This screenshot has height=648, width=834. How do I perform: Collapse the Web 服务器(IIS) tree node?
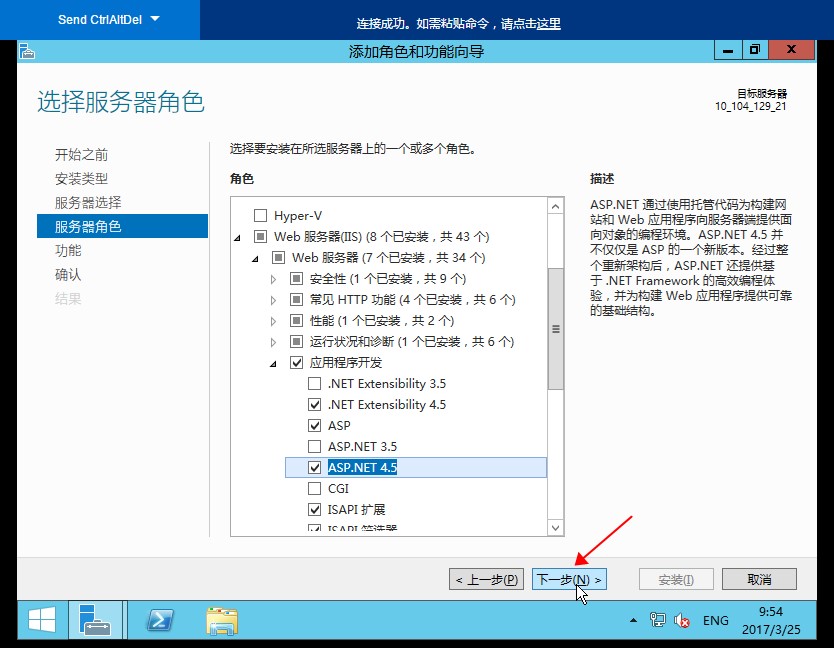238,238
